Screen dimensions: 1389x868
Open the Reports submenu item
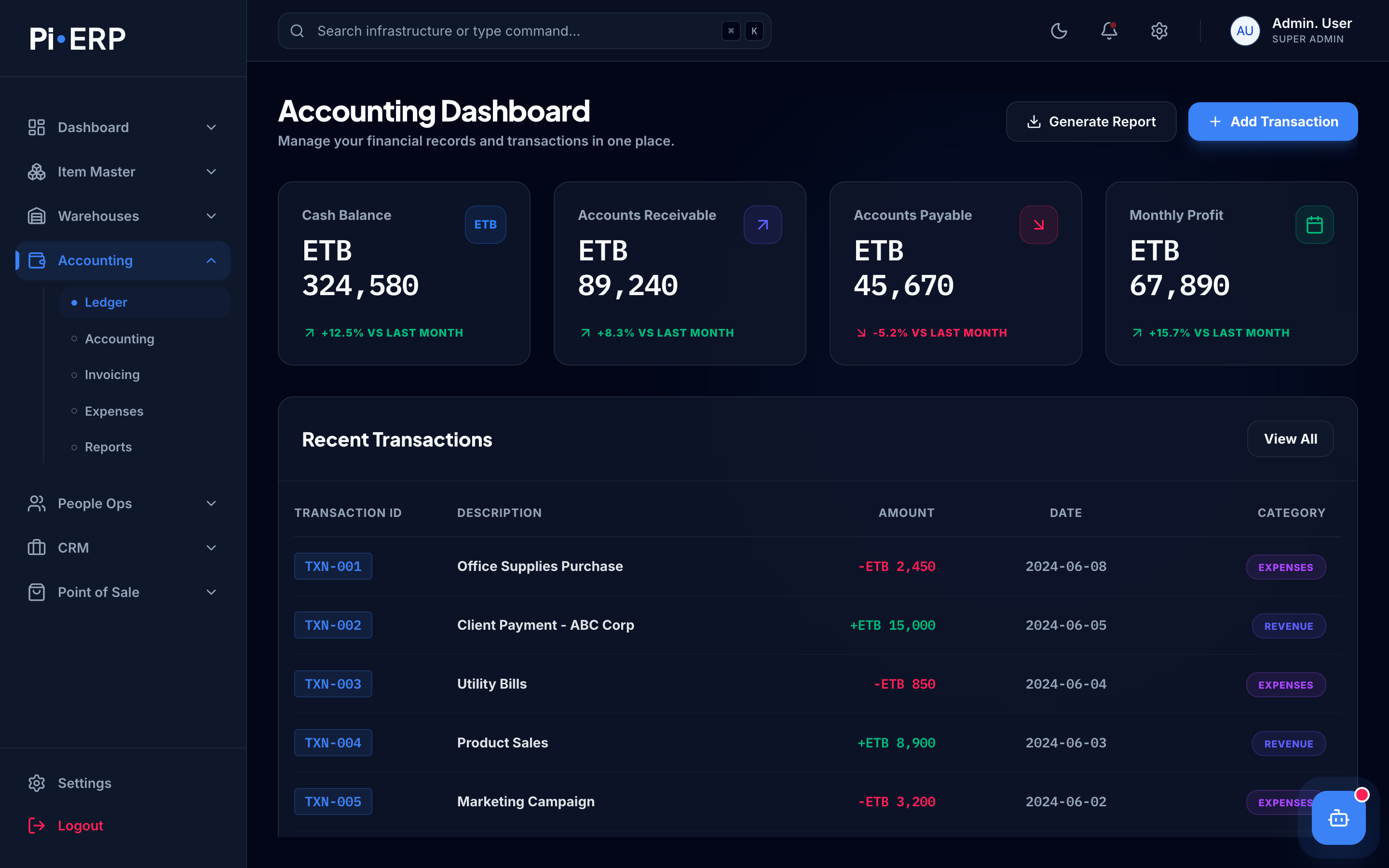pyautogui.click(x=145, y=447)
